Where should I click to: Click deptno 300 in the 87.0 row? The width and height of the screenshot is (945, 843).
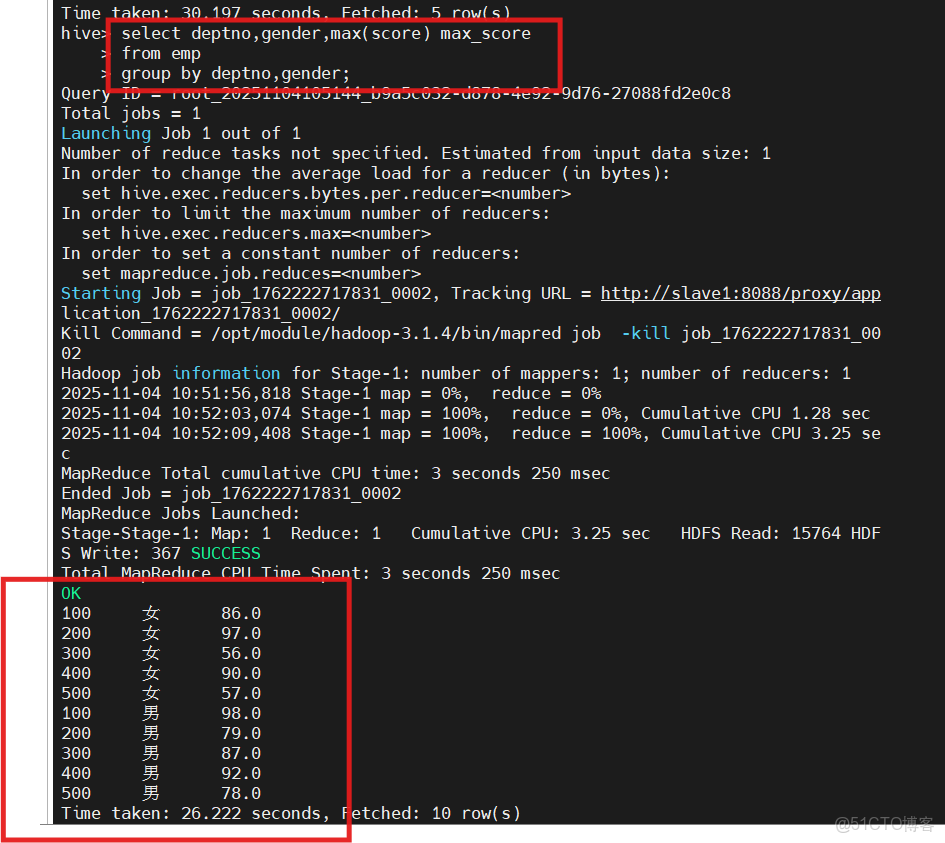pos(76,753)
